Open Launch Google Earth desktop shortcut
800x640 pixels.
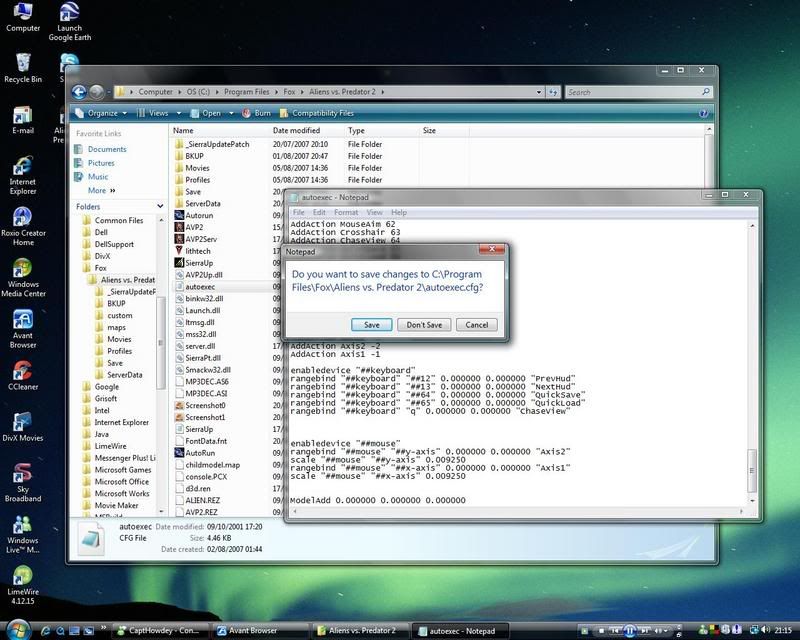pos(70,21)
